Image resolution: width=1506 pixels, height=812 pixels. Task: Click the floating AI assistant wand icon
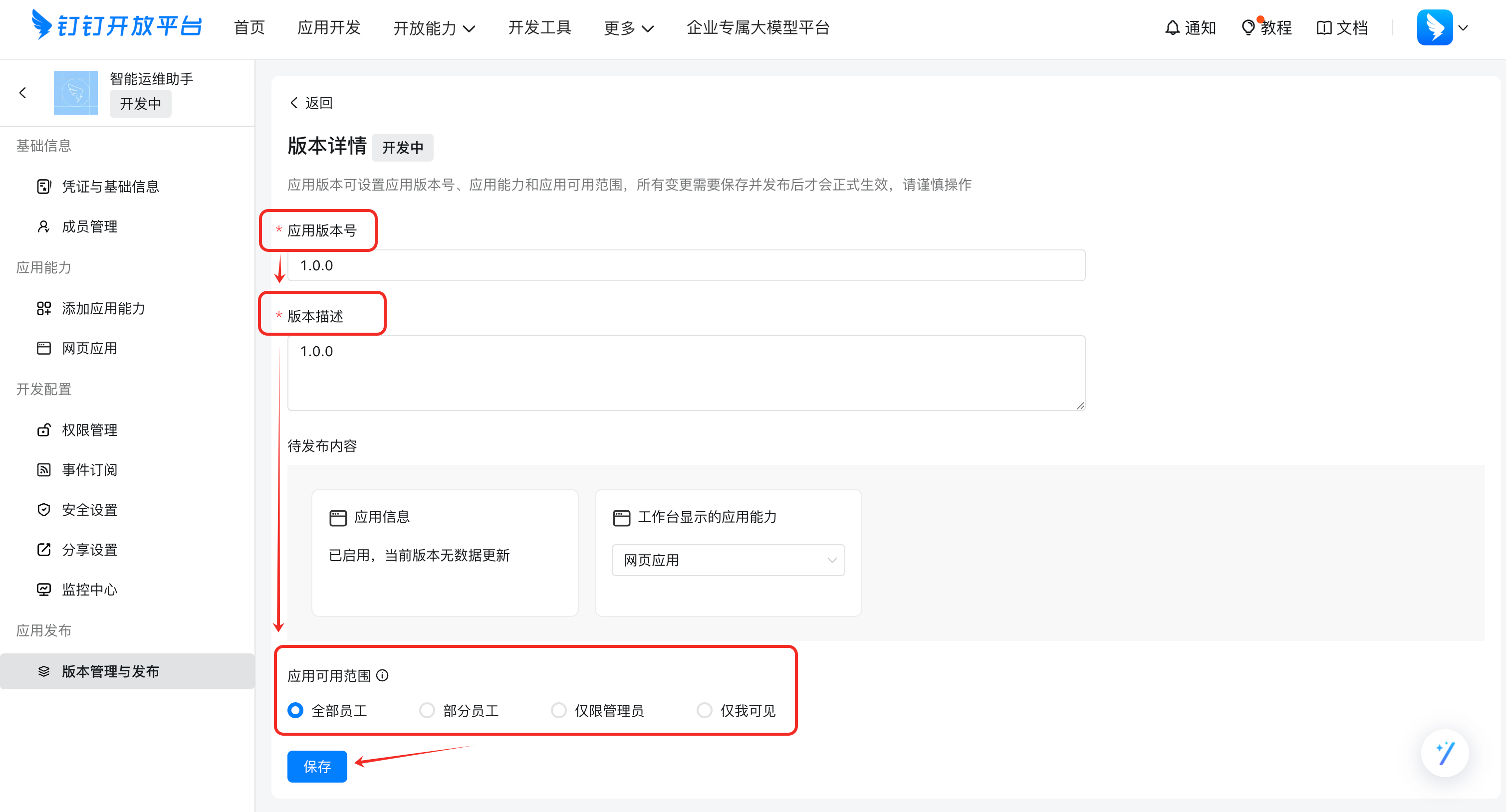tap(1445, 753)
